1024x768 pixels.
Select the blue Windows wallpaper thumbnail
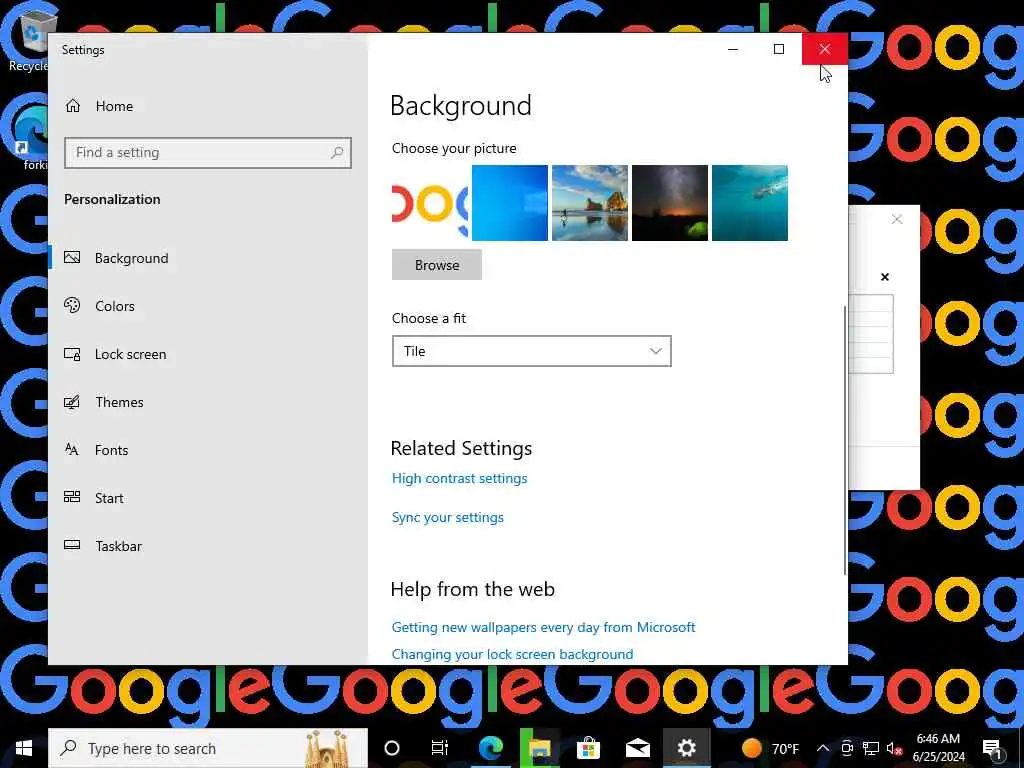pyautogui.click(x=509, y=203)
